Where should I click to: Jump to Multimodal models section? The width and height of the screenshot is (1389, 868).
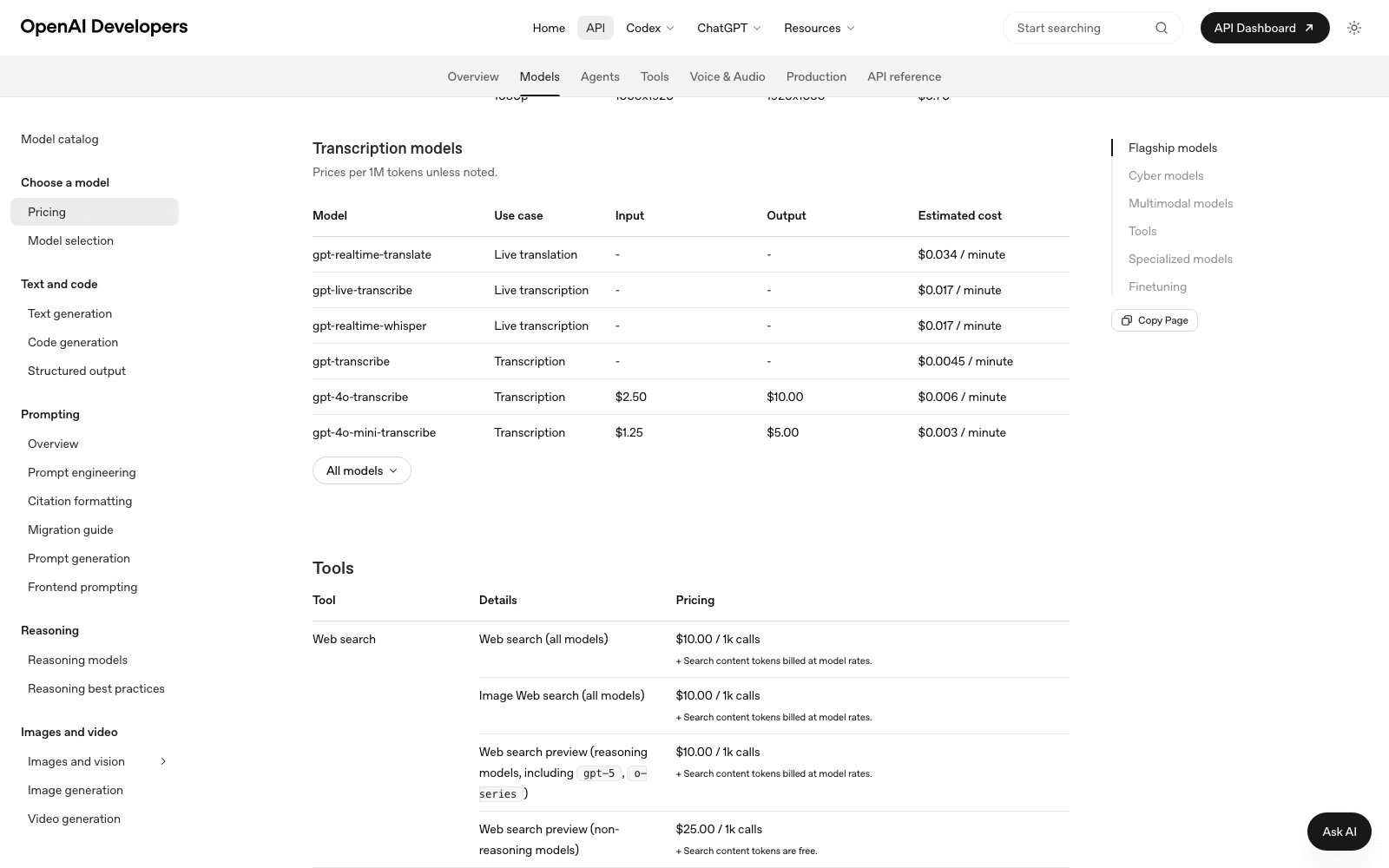(x=1181, y=203)
